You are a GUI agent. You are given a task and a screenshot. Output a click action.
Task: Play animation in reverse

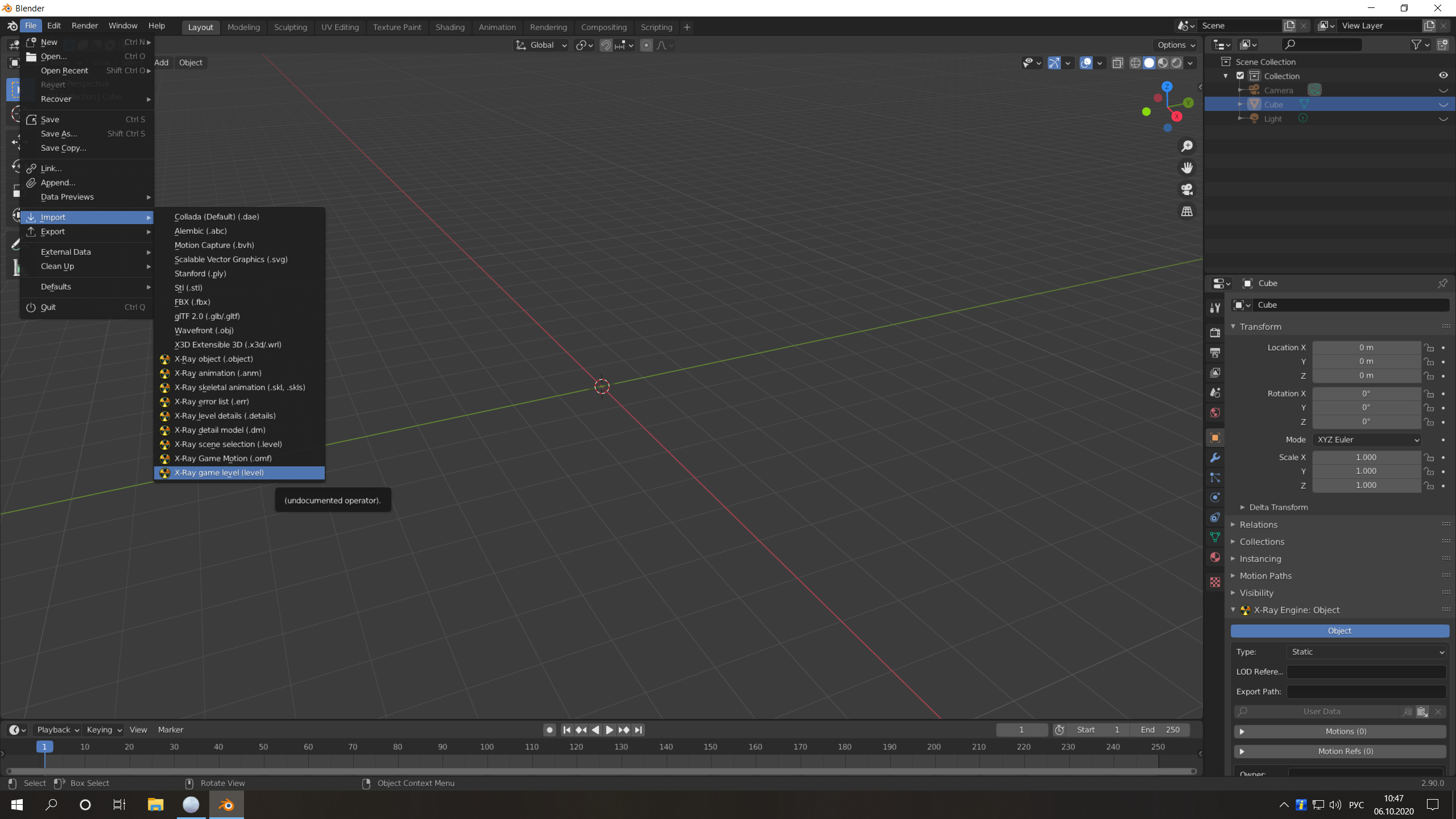pyautogui.click(x=595, y=730)
